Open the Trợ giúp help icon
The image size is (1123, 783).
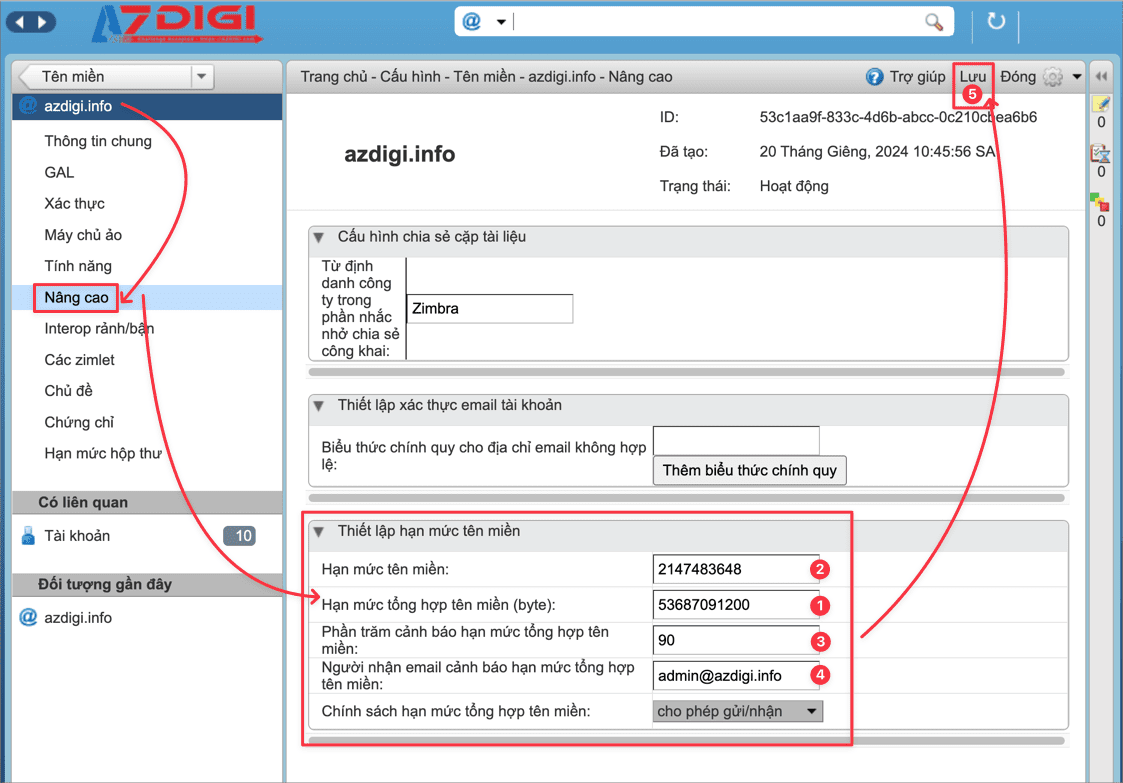pyautogui.click(x=874, y=77)
